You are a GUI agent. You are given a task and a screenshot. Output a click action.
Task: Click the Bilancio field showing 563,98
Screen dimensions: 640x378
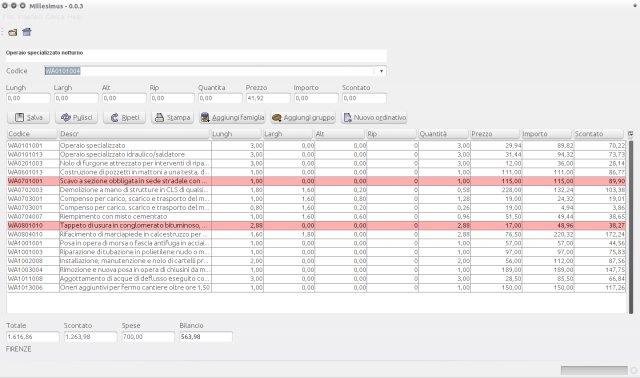206,337
